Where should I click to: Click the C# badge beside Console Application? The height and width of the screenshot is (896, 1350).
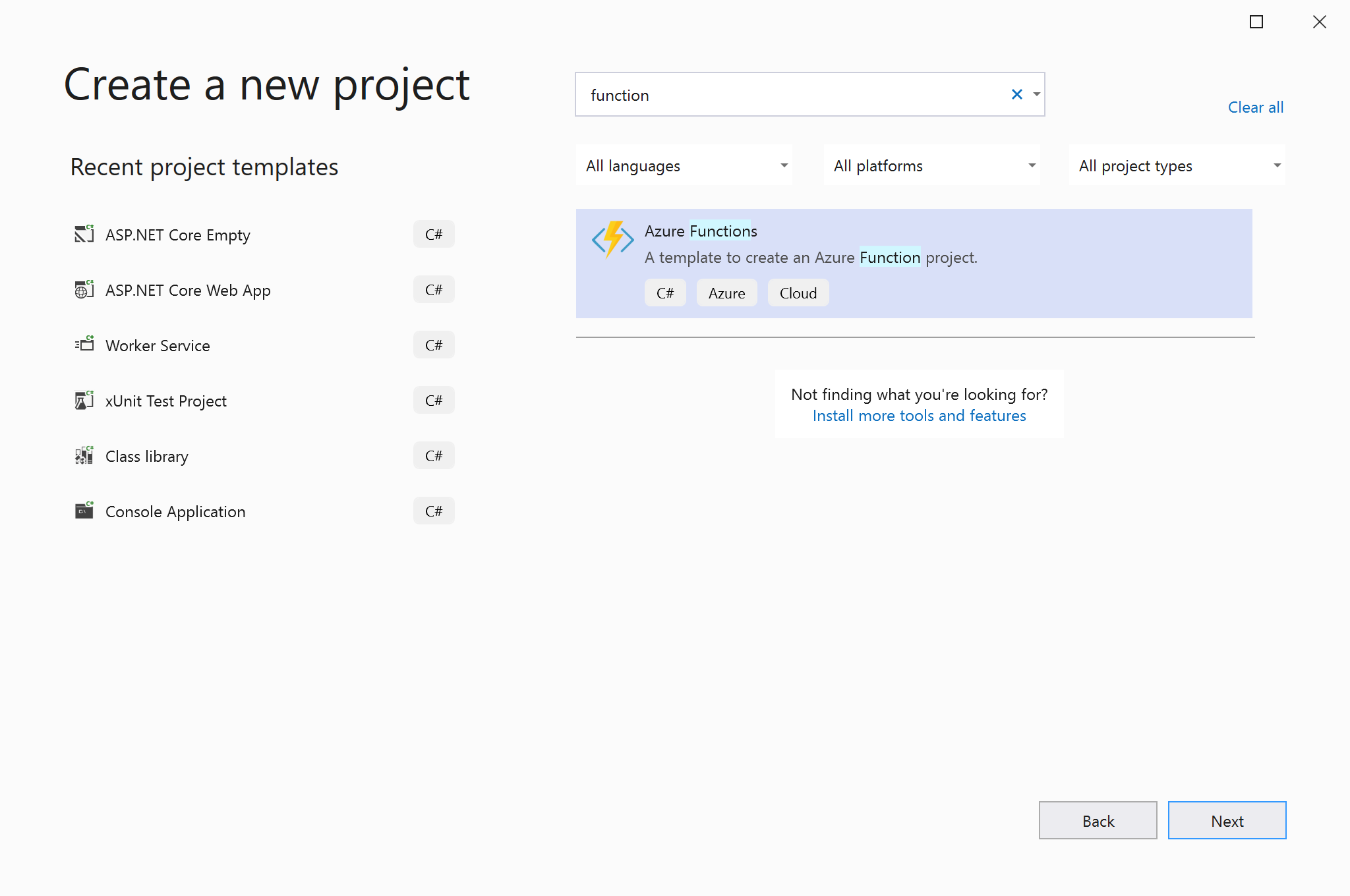434,511
